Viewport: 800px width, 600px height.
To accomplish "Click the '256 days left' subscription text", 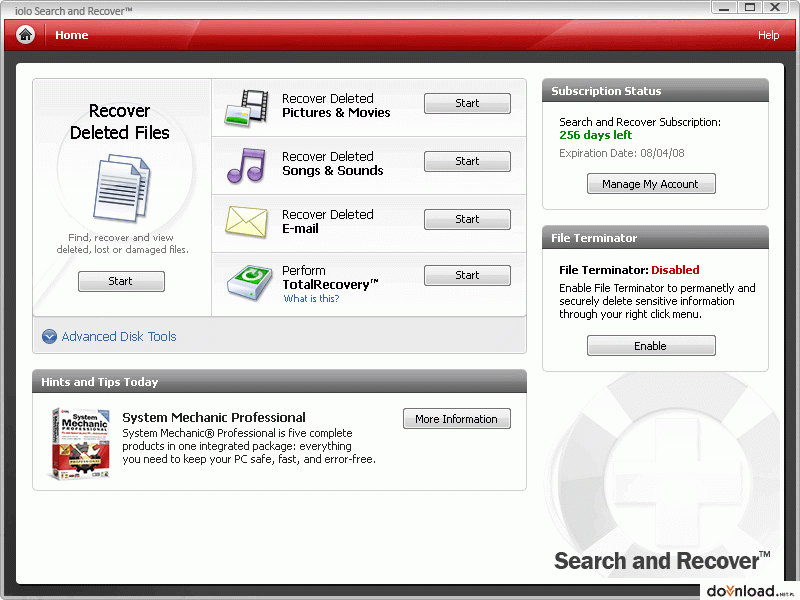I will [595, 135].
